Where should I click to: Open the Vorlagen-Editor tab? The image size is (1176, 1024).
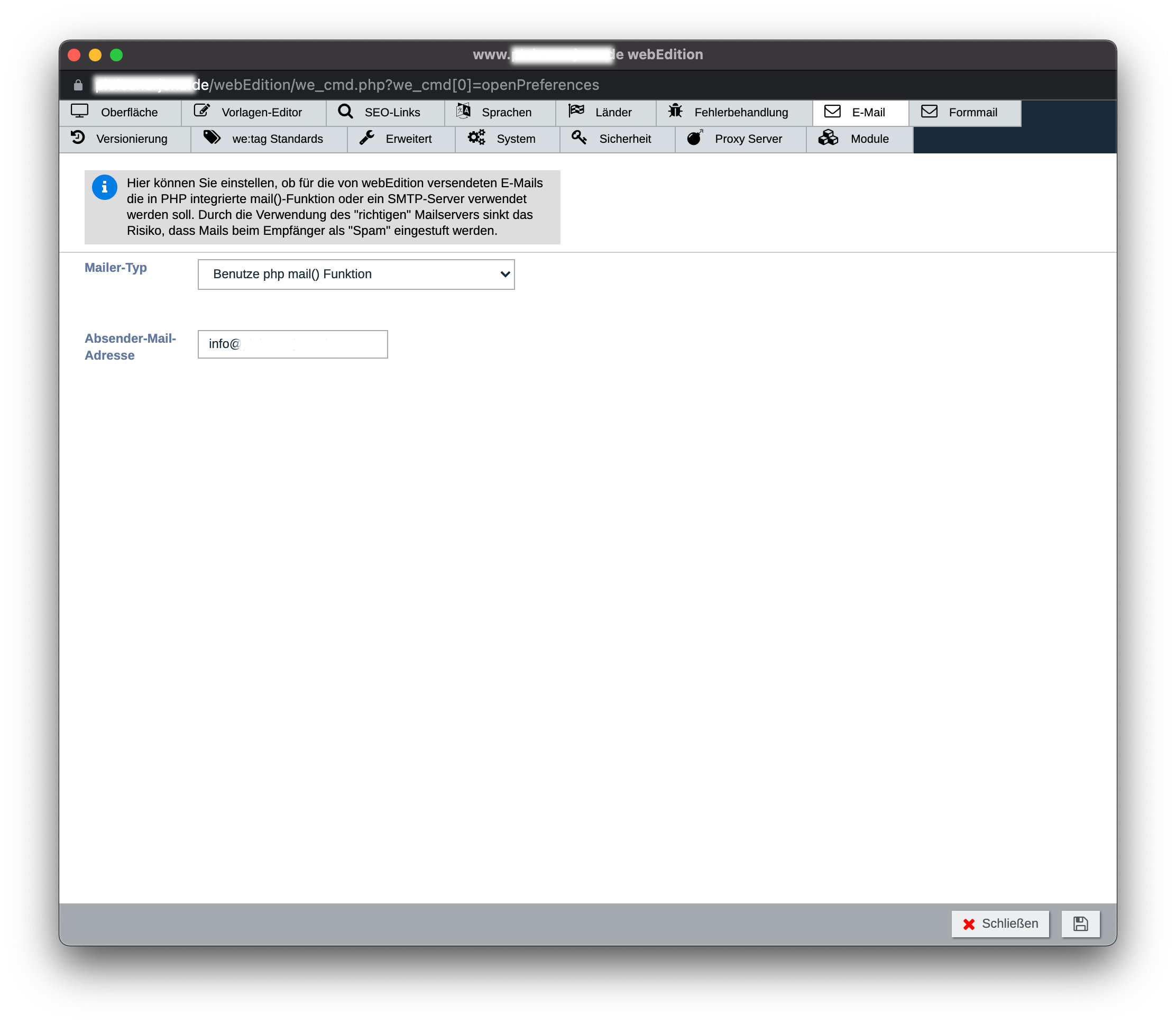[x=254, y=113]
